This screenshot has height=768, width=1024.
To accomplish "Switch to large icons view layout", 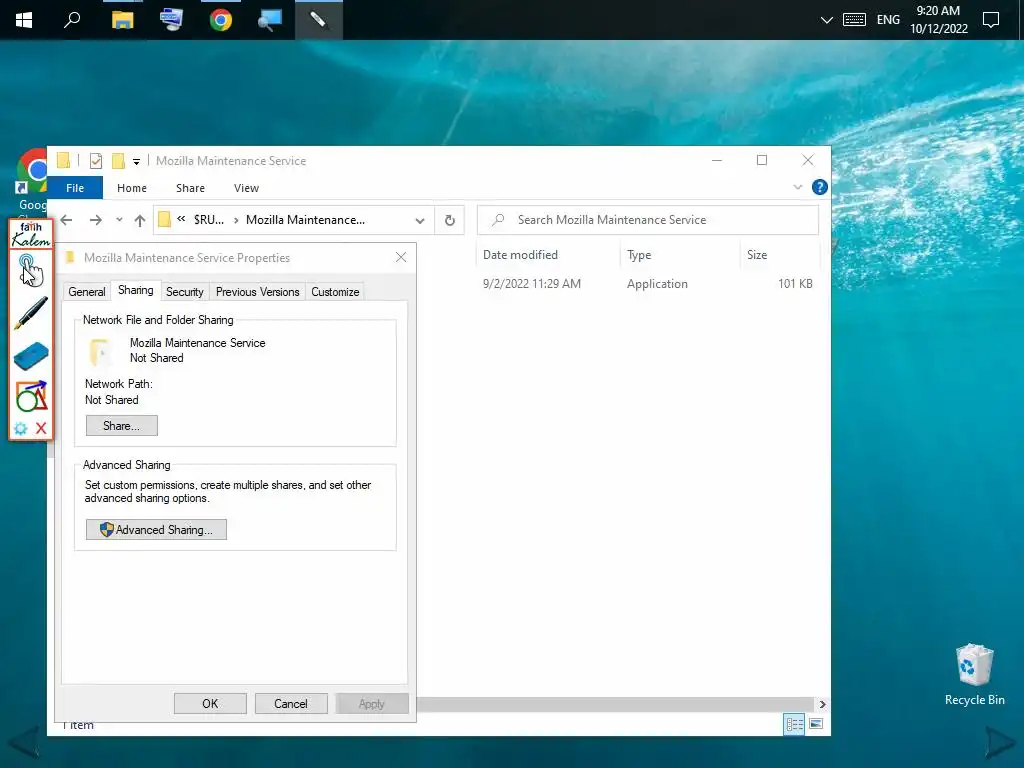I will 816,724.
